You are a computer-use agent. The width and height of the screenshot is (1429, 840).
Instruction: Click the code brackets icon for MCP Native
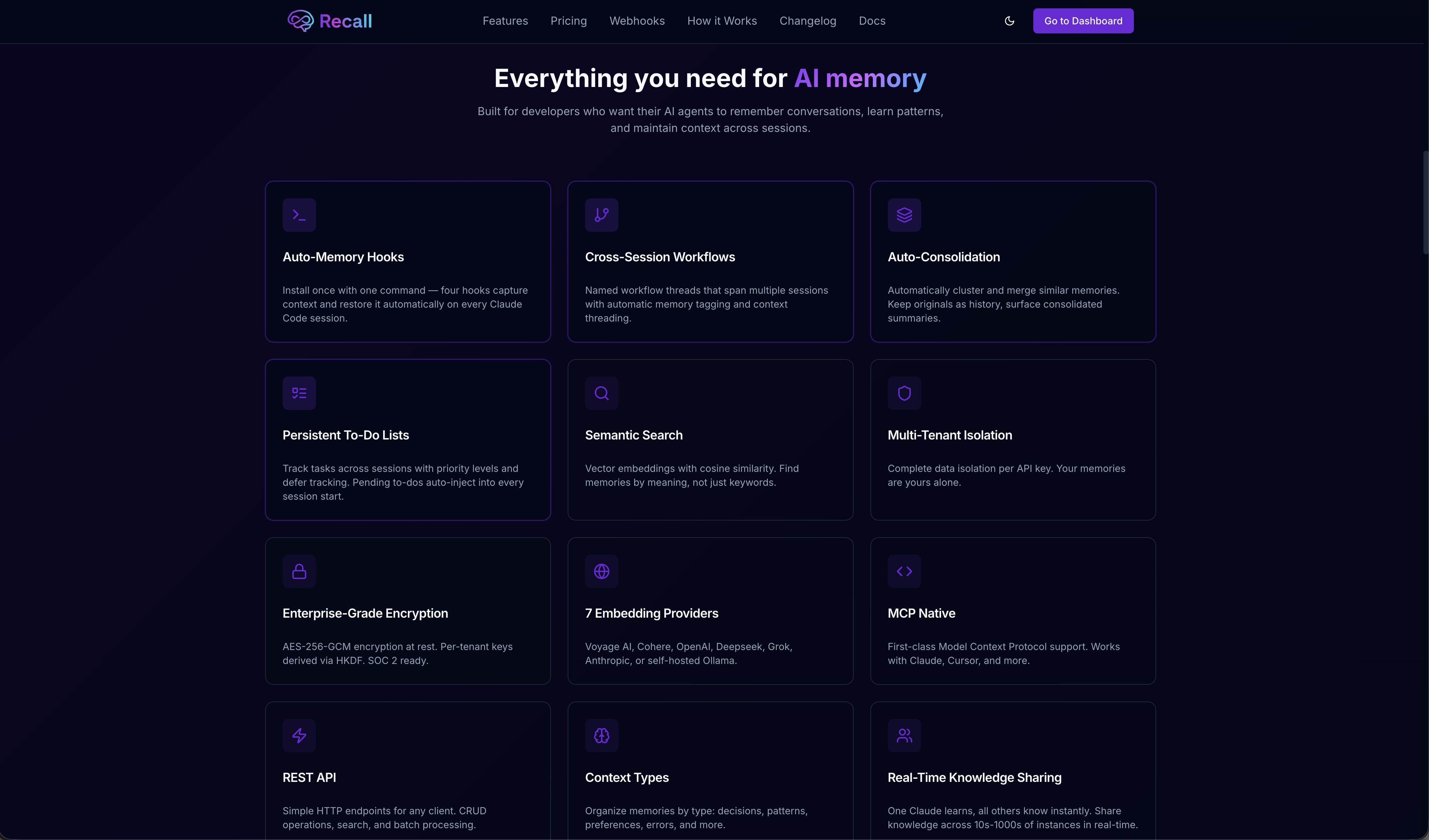tap(904, 571)
